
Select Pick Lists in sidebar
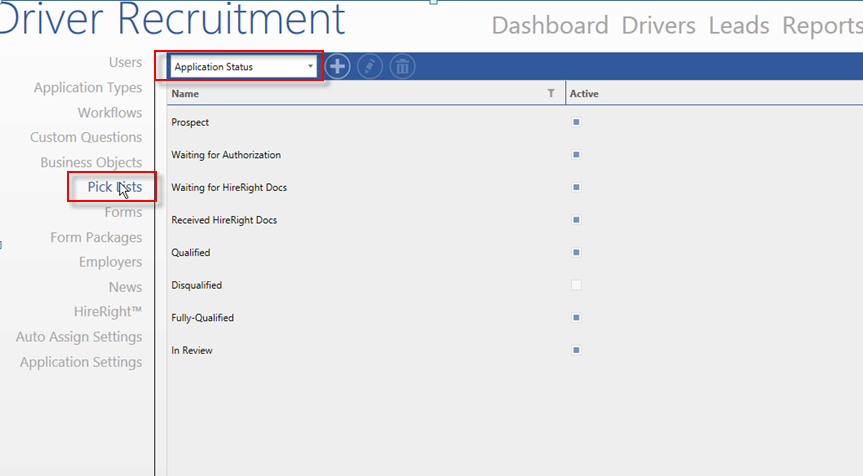[114, 187]
